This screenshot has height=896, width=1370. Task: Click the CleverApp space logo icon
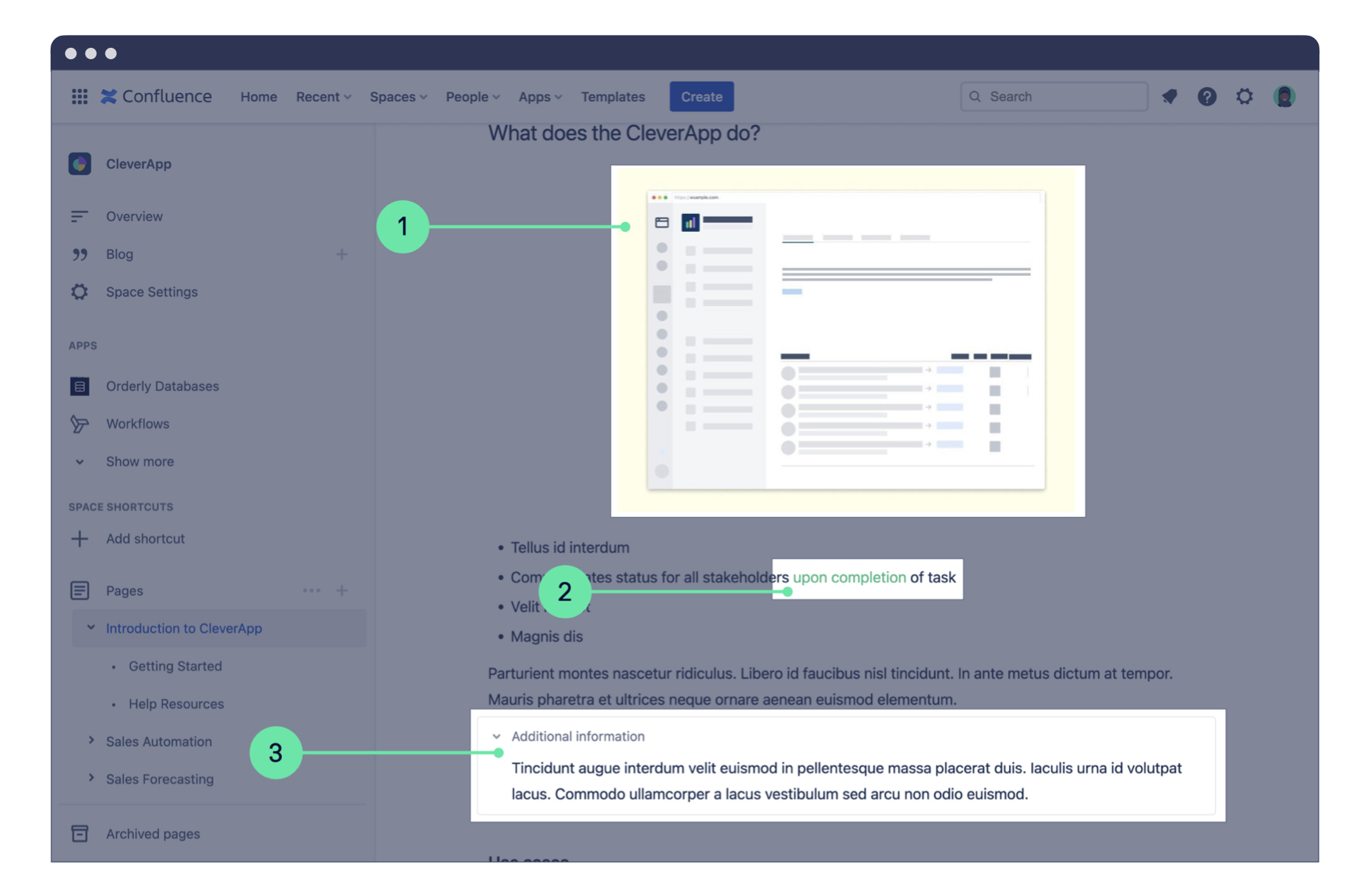click(80, 163)
